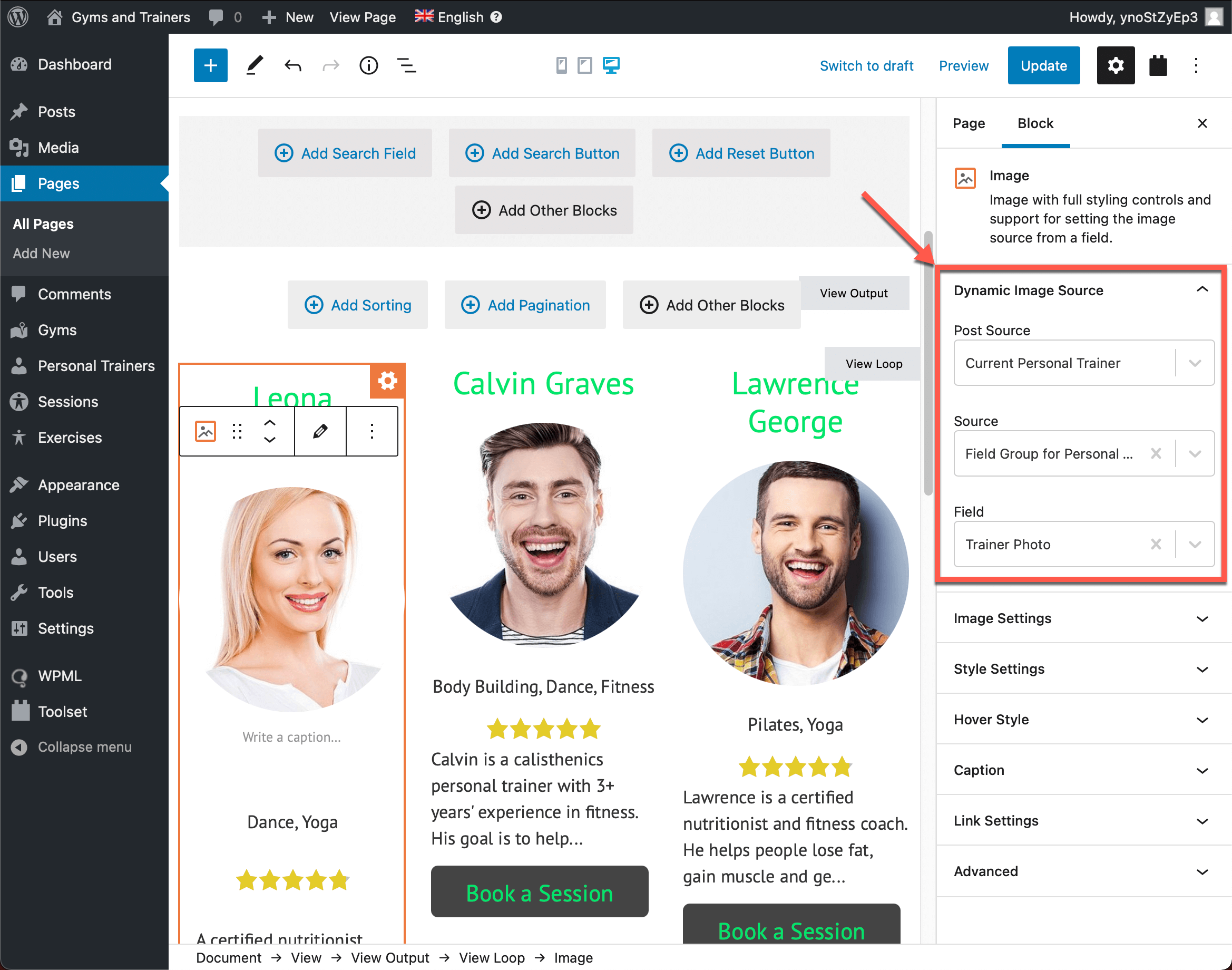Switch to phone preview device icon
The height and width of the screenshot is (970, 1232).
tap(561, 66)
